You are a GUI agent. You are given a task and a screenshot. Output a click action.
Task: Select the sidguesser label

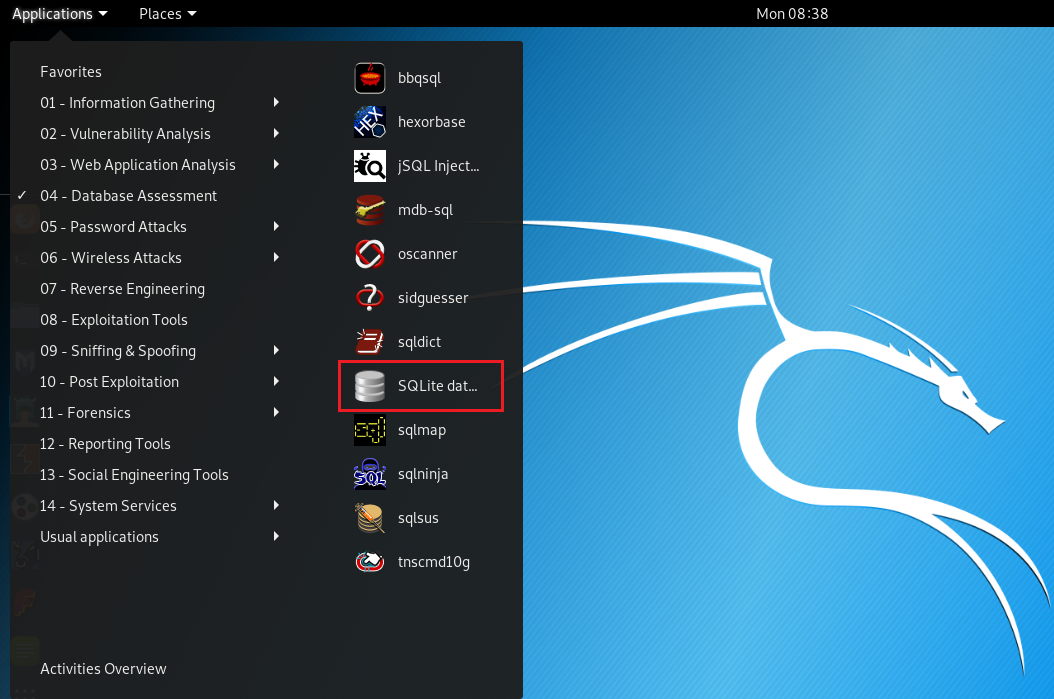[433, 298]
